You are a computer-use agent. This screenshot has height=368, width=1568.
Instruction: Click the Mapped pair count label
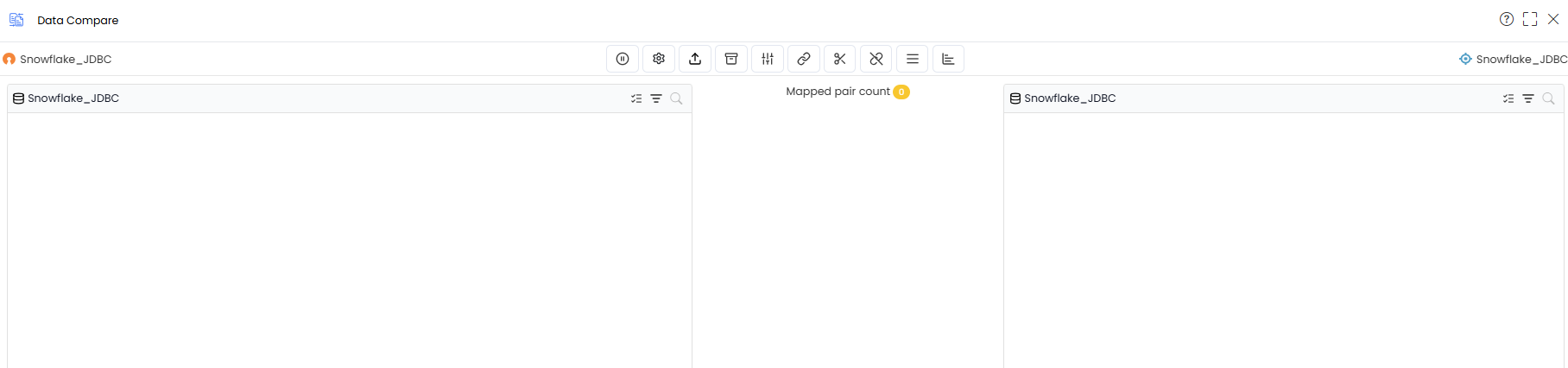pos(838,92)
